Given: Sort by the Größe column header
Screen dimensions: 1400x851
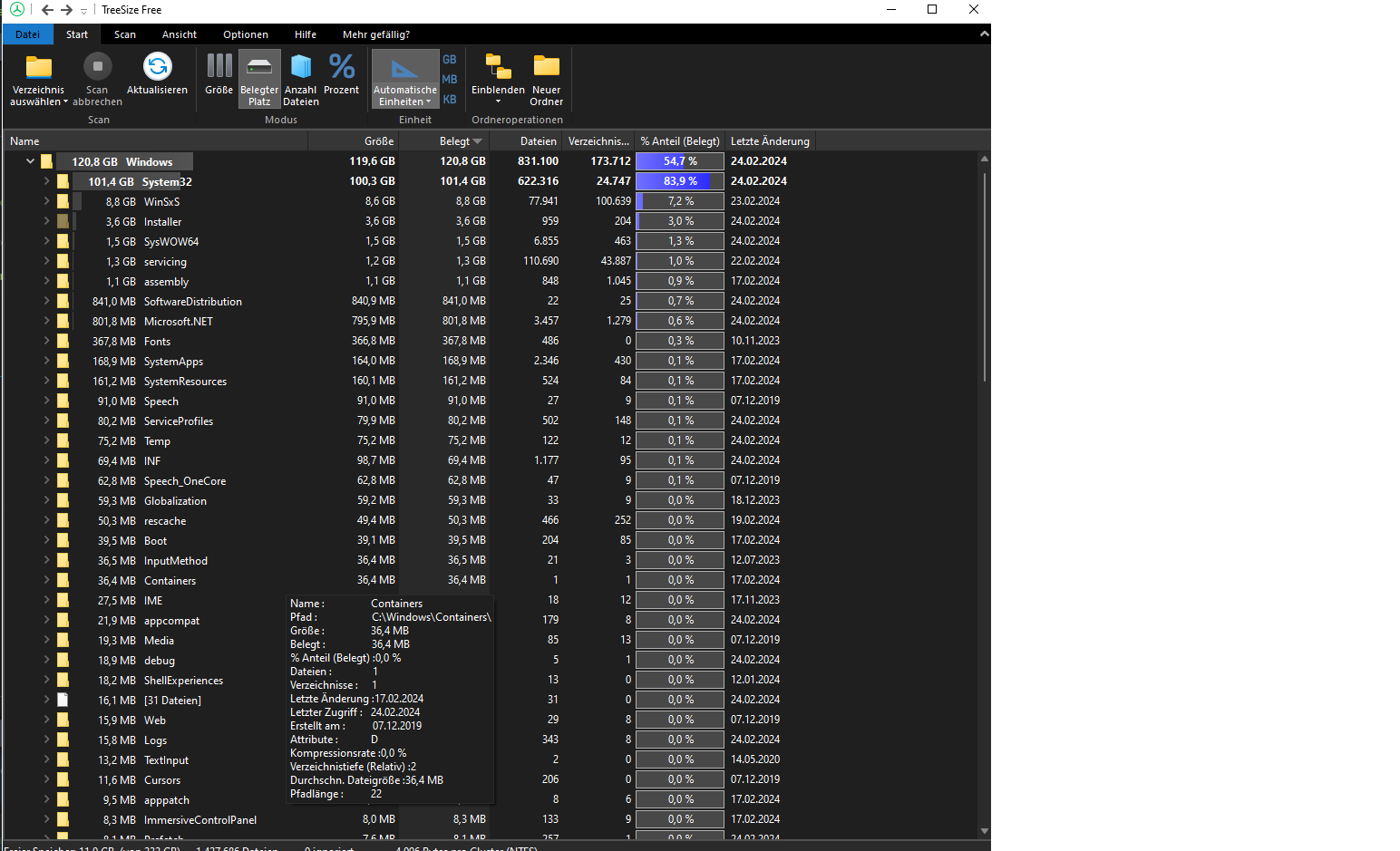Looking at the screenshot, I should 354,141.
